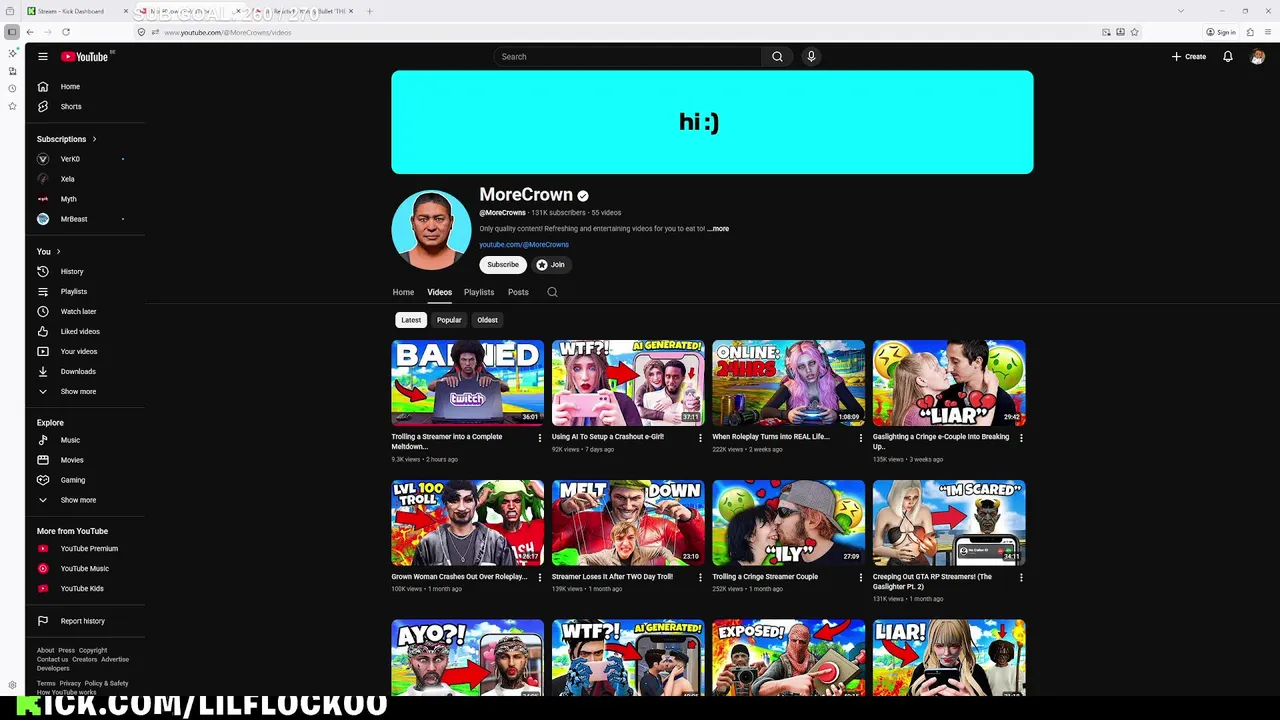Subscribe to MoreCrown
Viewport: 1280px width, 720px height.
(503, 265)
